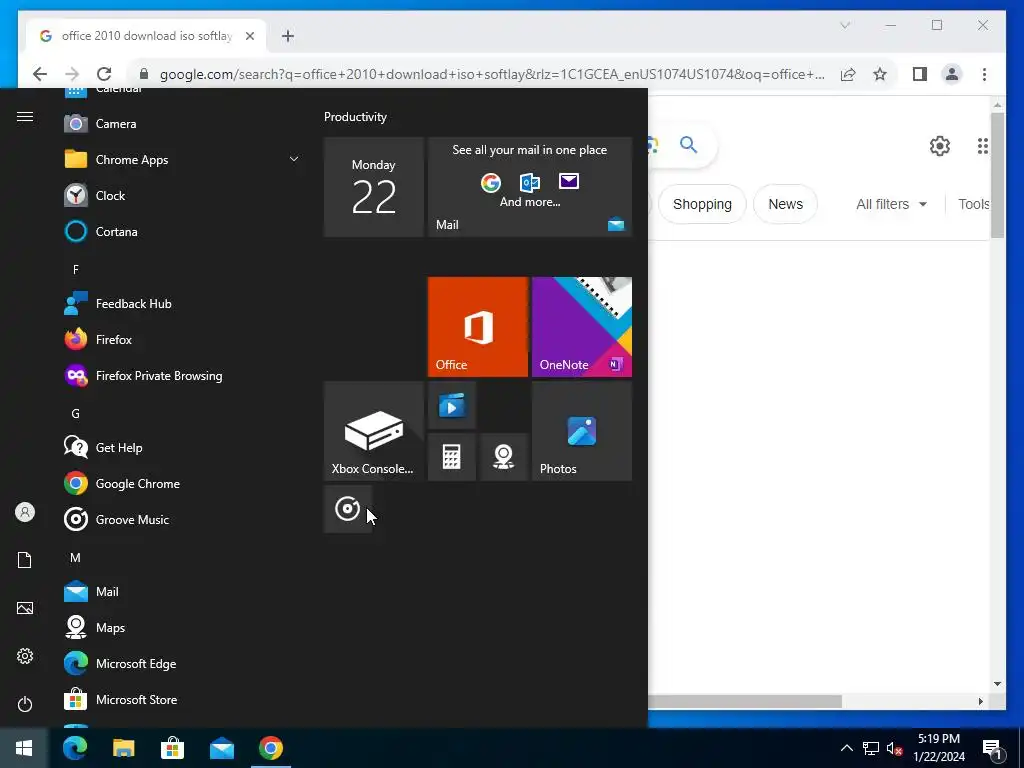
Task: Open the Chrome profile button
Action: 952,74
